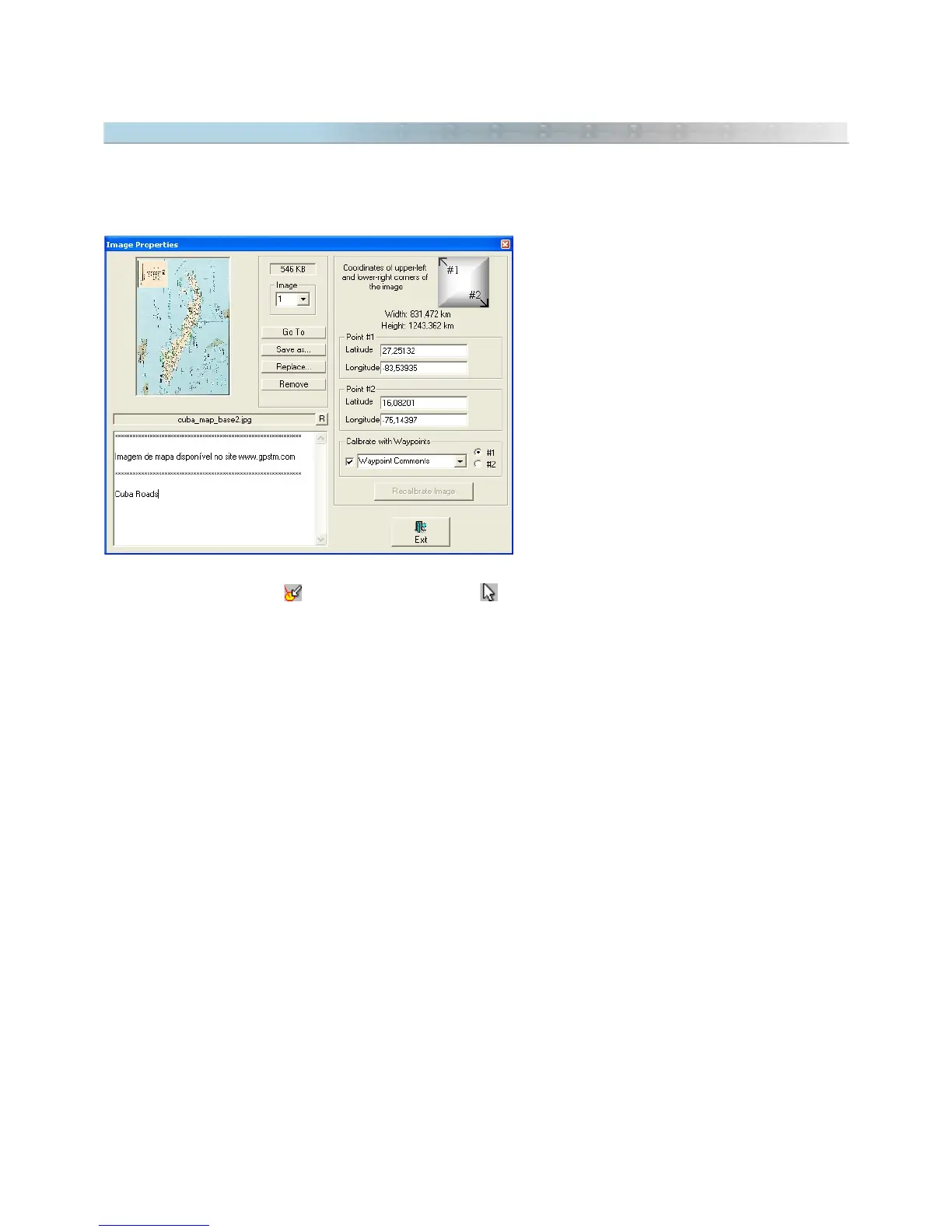Click the Go To button

pos(293,332)
